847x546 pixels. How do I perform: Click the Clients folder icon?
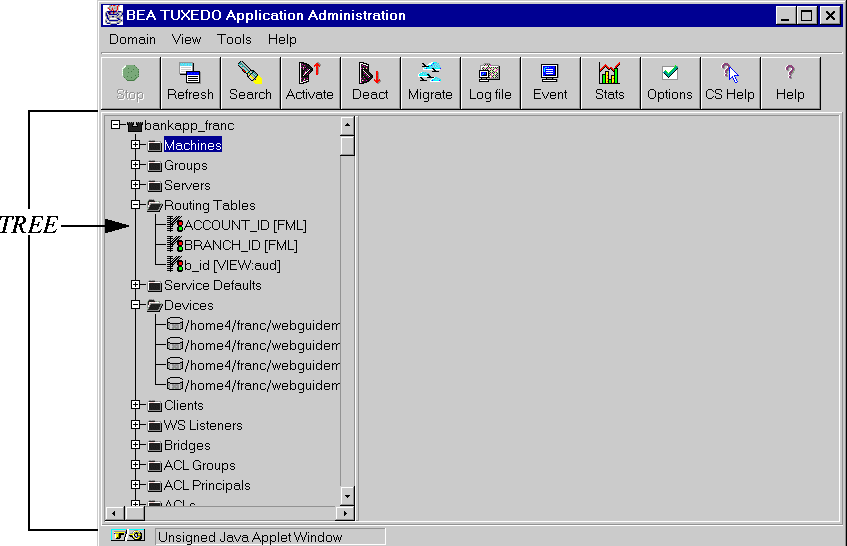point(155,406)
